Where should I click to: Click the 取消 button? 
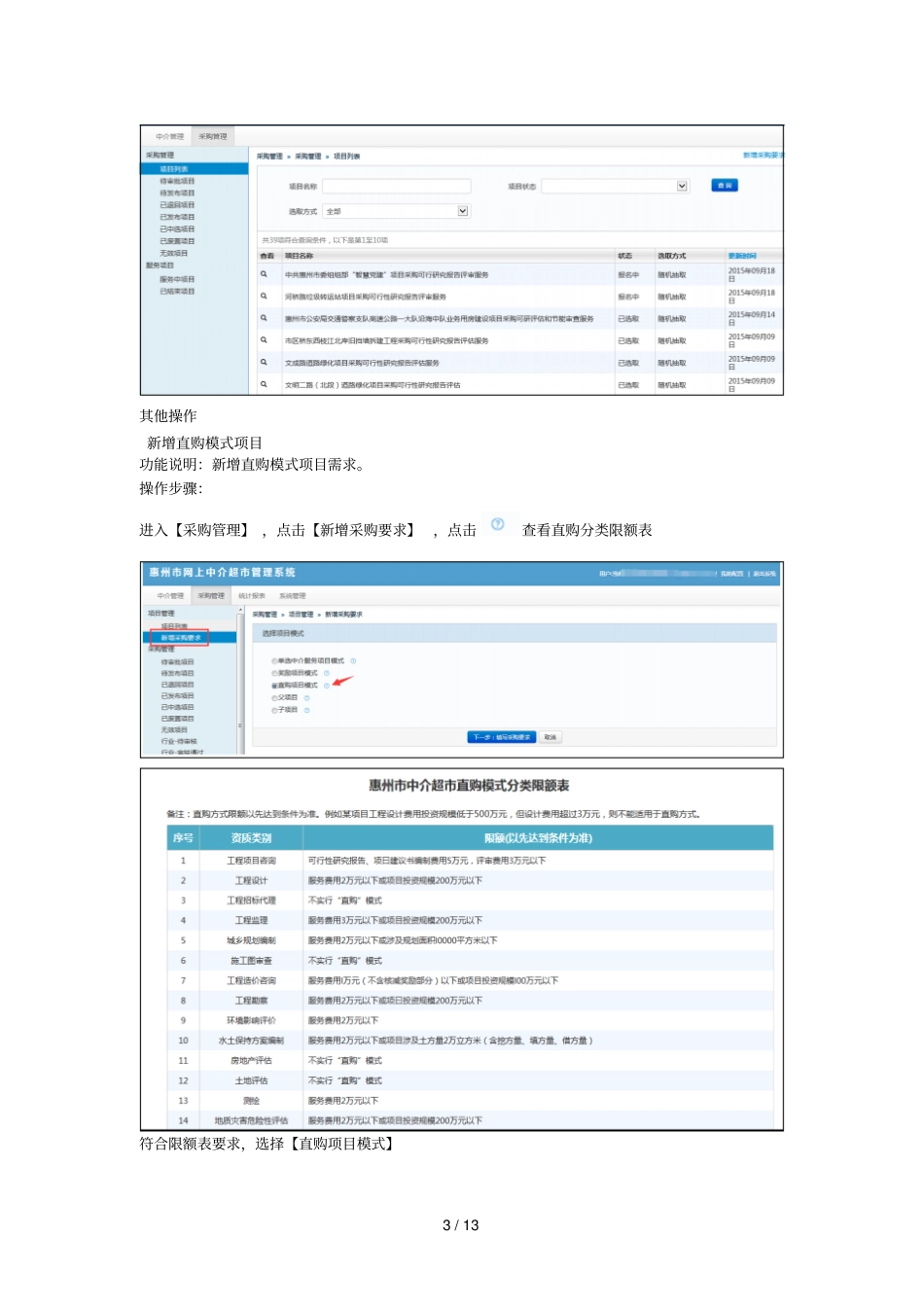coord(550,737)
